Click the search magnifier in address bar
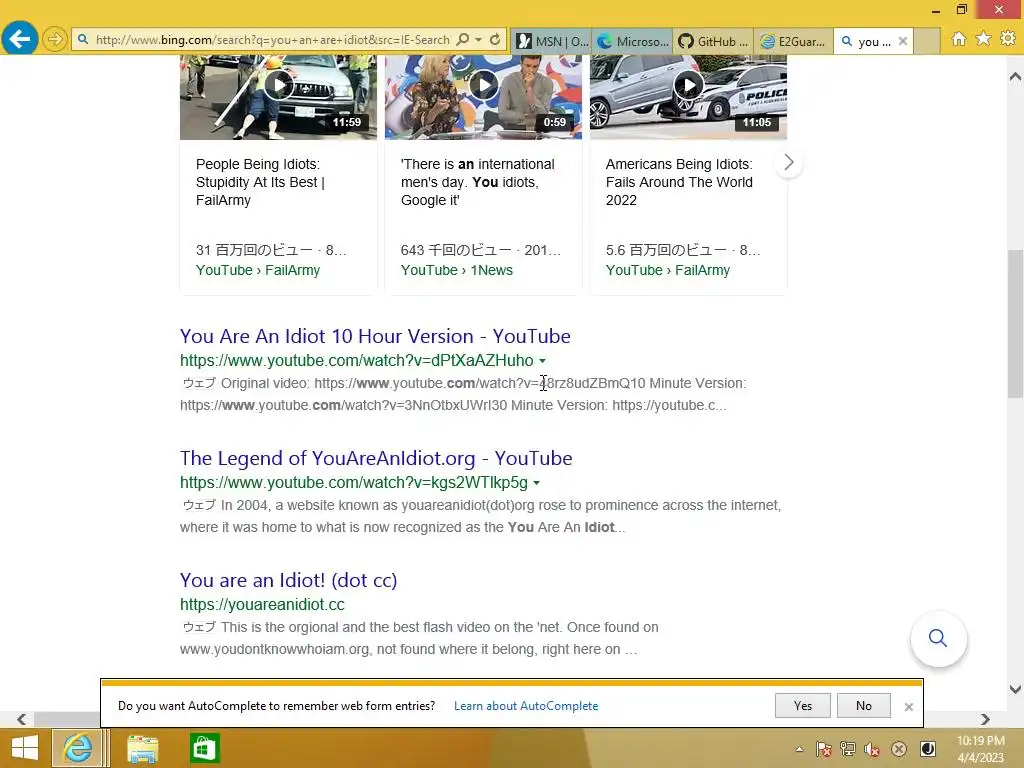 (x=463, y=40)
